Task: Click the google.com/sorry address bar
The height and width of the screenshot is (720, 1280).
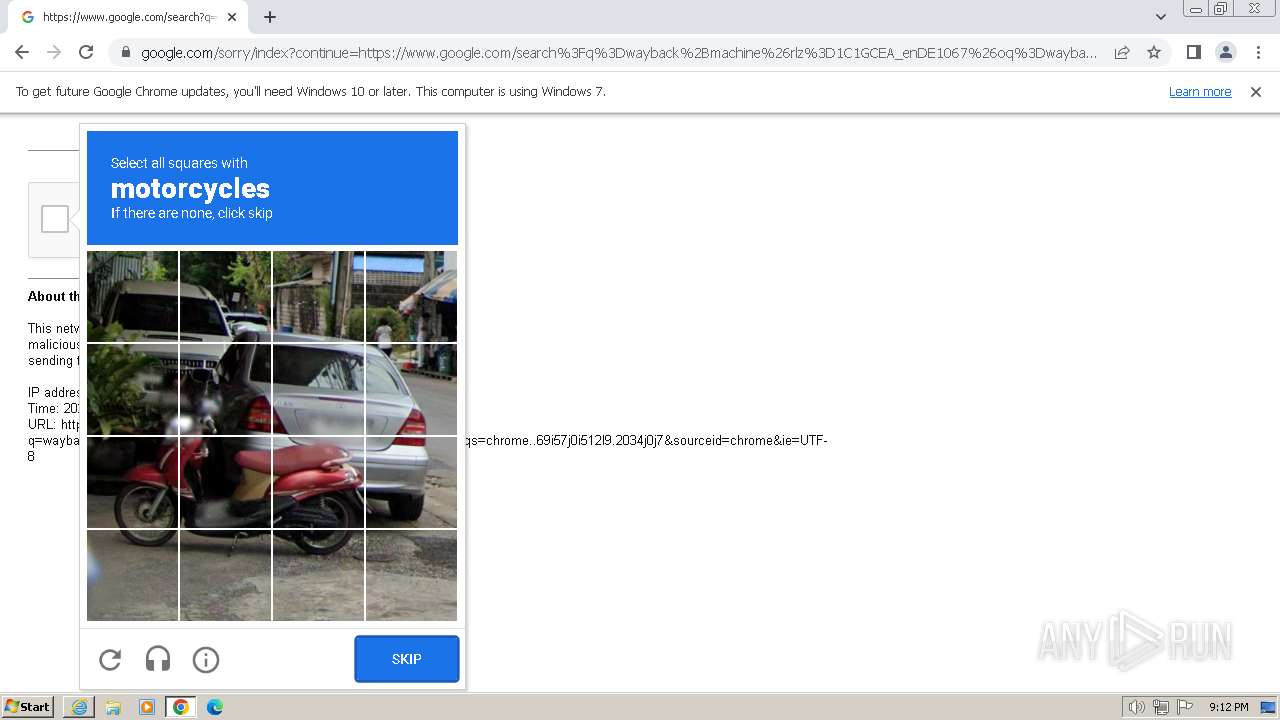Action: point(619,53)
